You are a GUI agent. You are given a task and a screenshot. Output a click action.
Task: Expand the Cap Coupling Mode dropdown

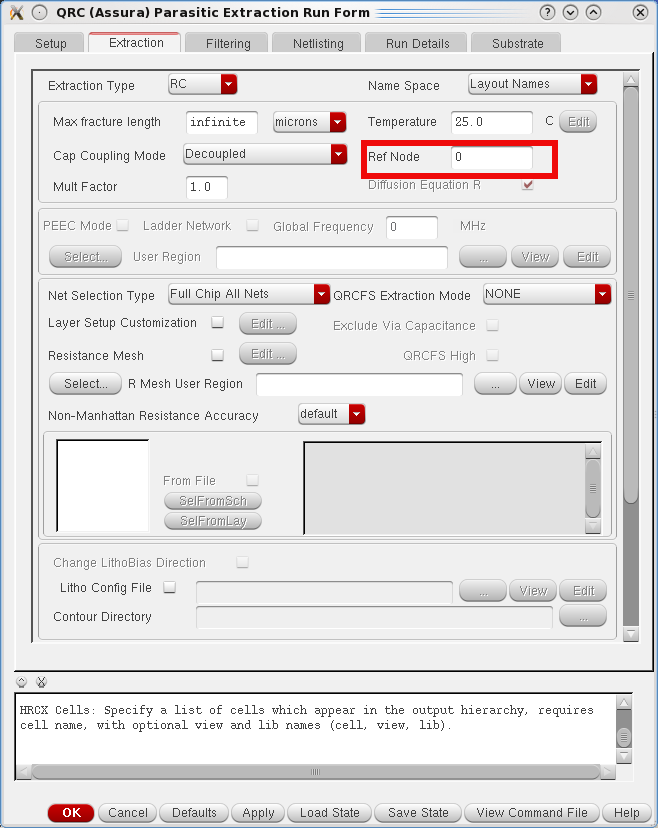tap(265, 154)
